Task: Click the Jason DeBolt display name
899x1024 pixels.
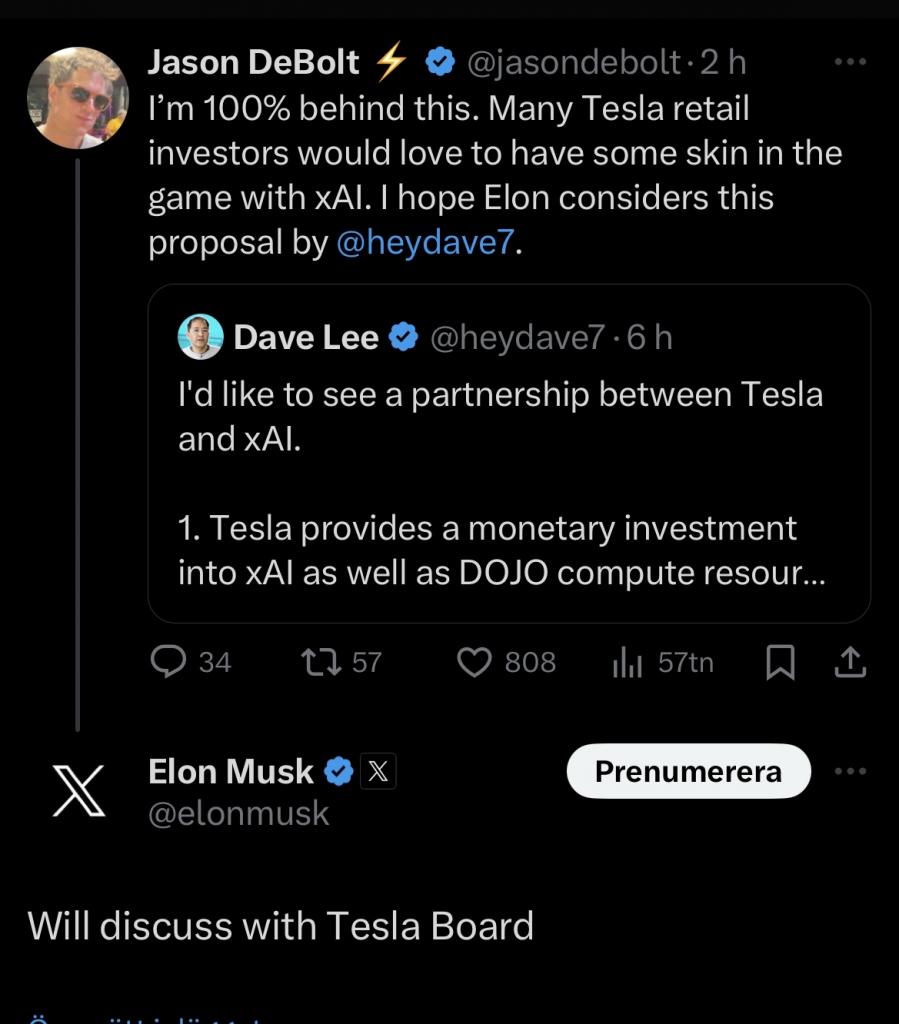Action: 253,62
